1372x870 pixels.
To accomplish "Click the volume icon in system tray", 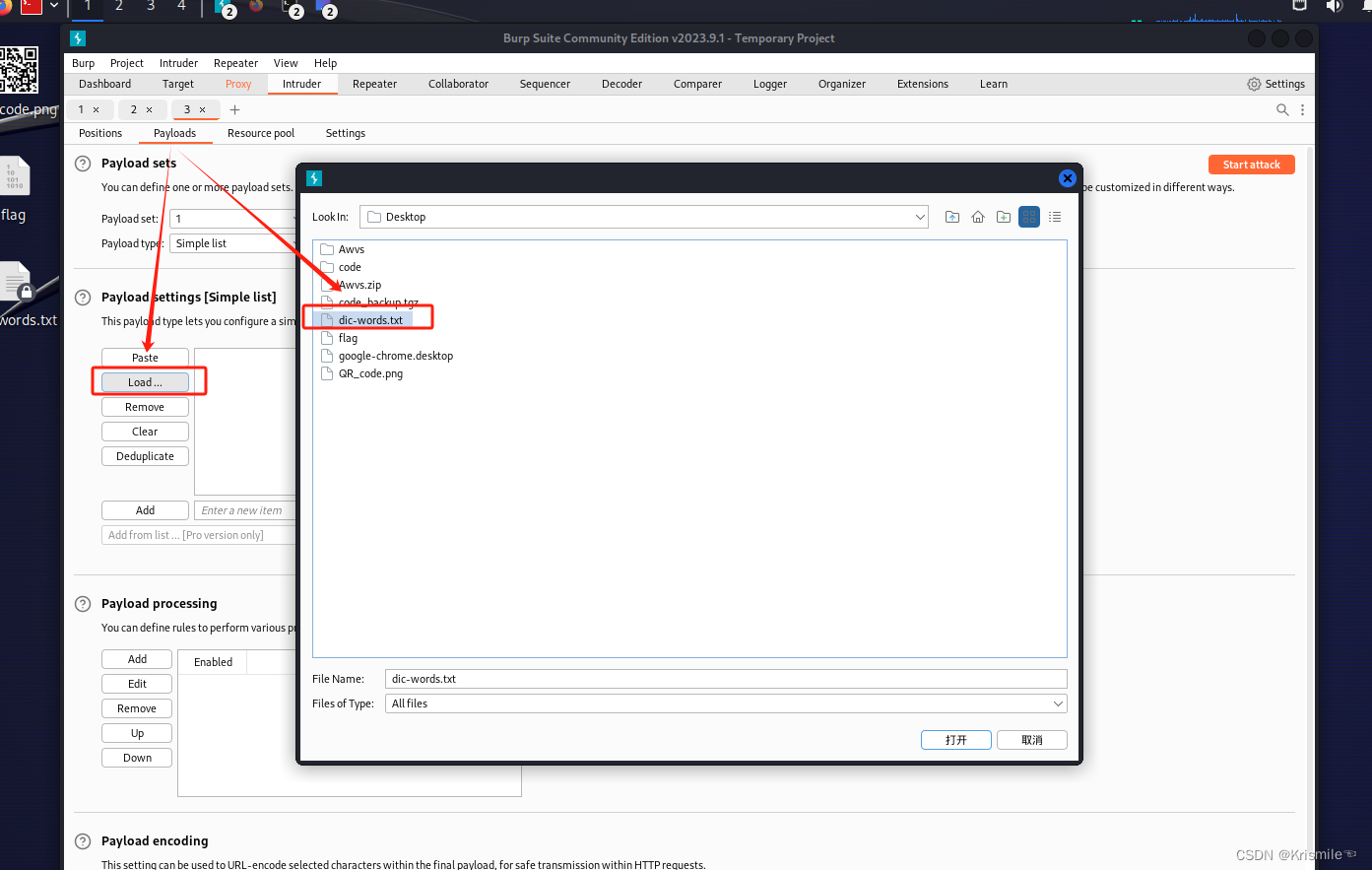I will pyautogui.click(x=1334, y=6).
